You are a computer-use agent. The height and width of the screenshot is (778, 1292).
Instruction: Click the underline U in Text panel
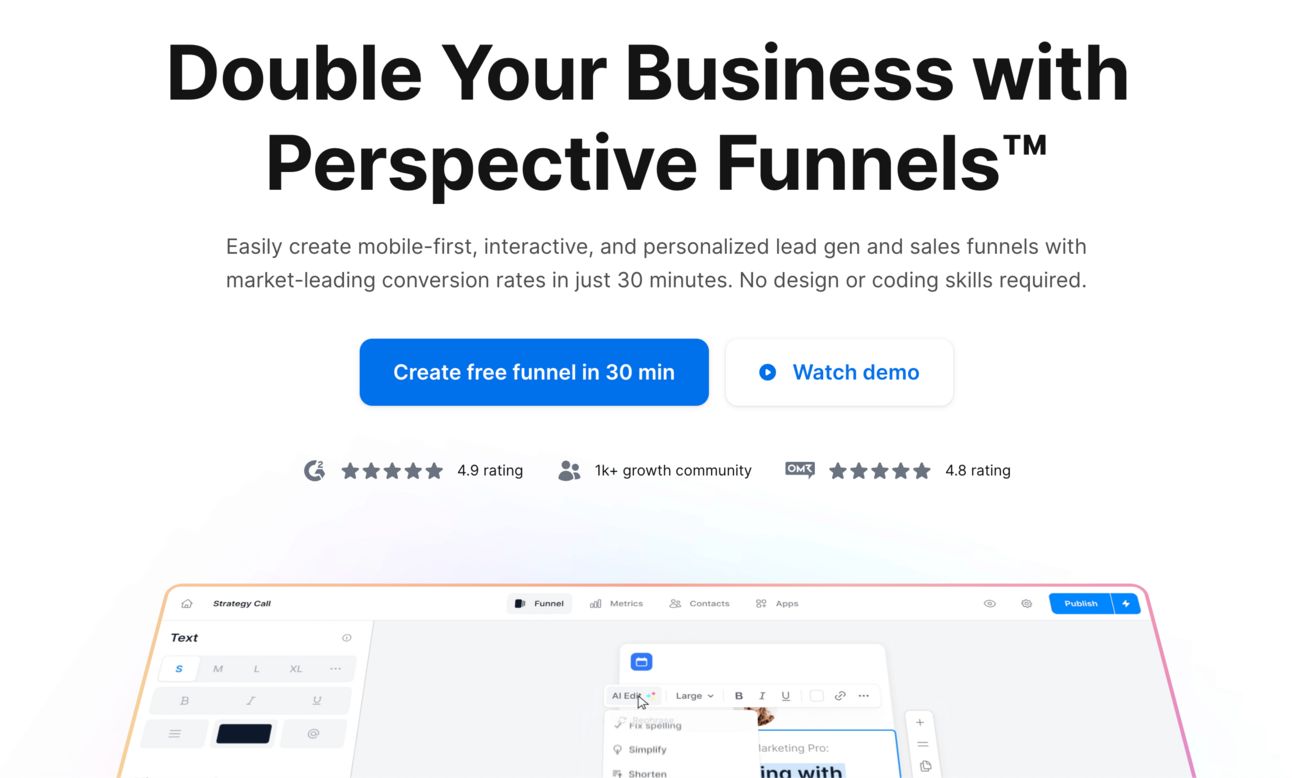(317, 701)
